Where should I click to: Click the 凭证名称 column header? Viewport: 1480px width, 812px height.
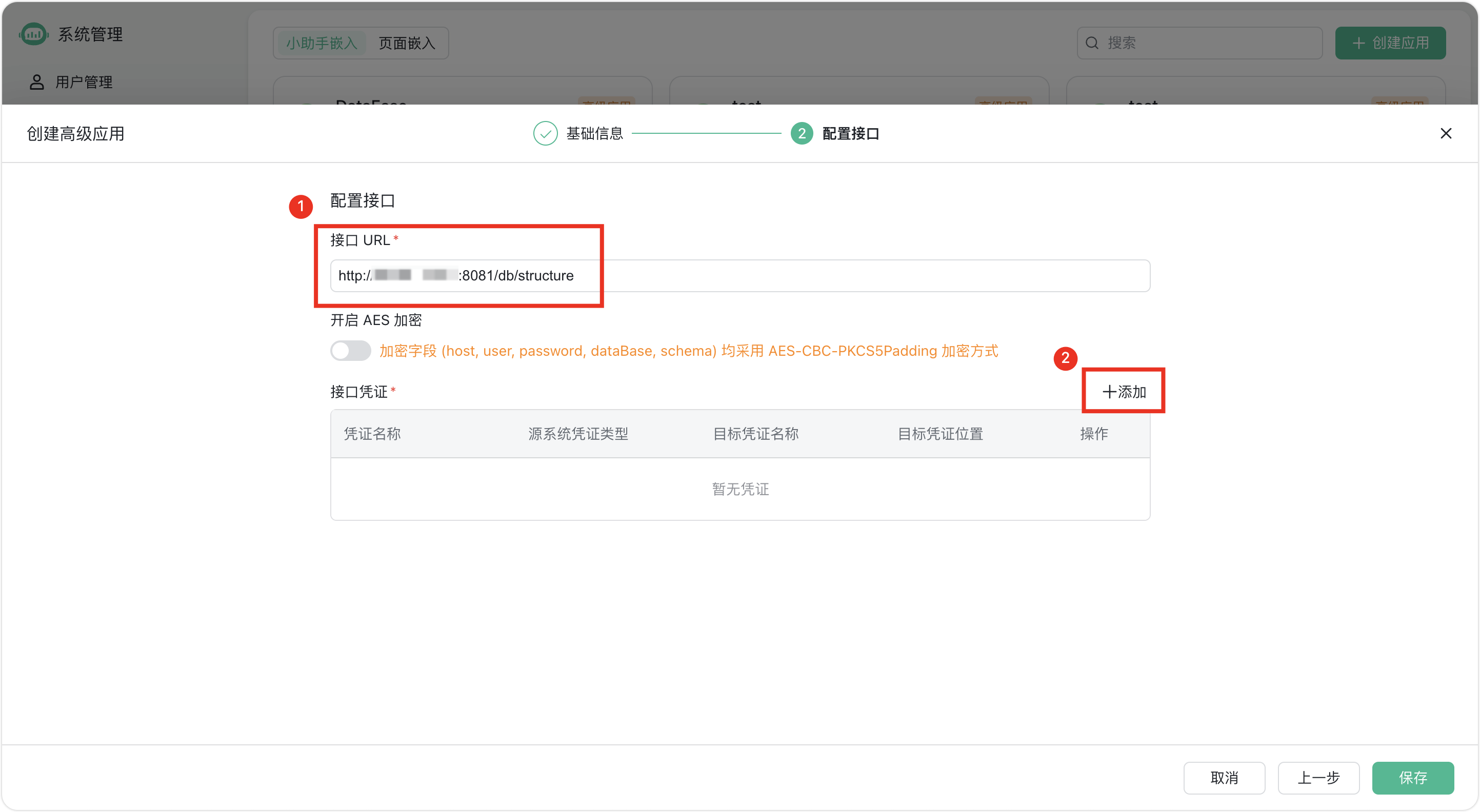point(372,434)
